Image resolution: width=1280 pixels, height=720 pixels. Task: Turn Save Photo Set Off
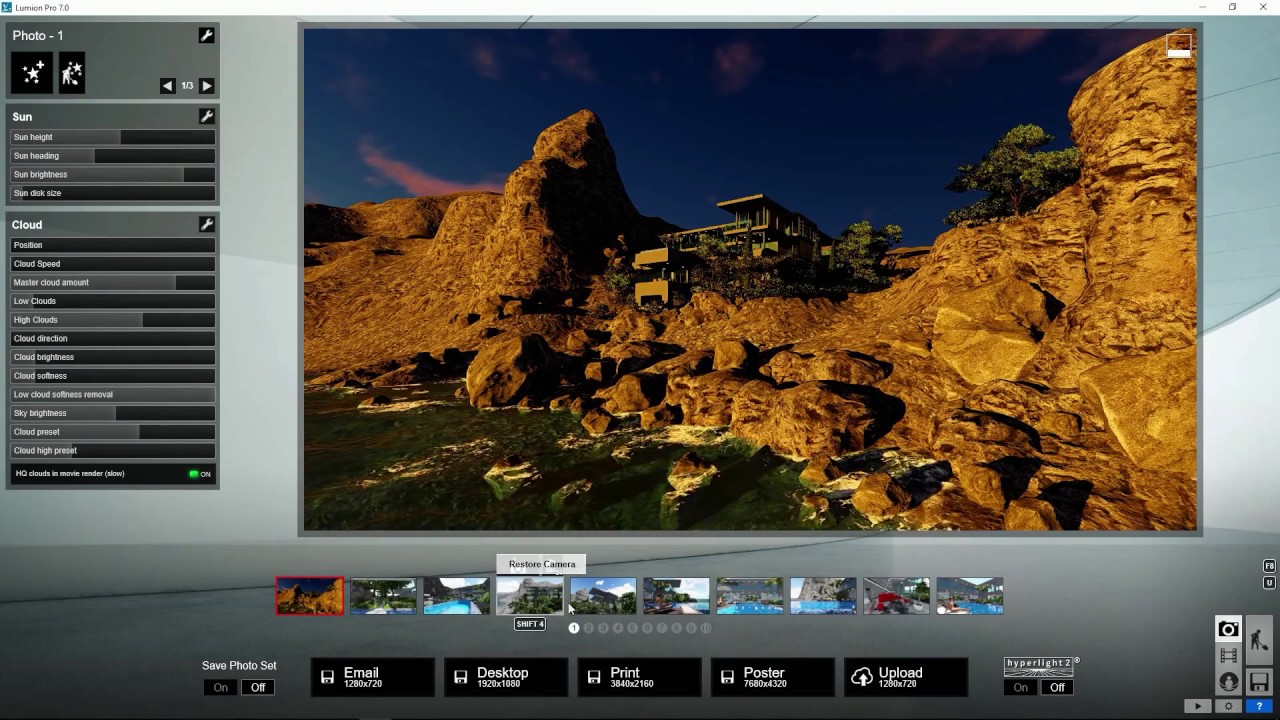pyautogui.click(x=258, y=687)
